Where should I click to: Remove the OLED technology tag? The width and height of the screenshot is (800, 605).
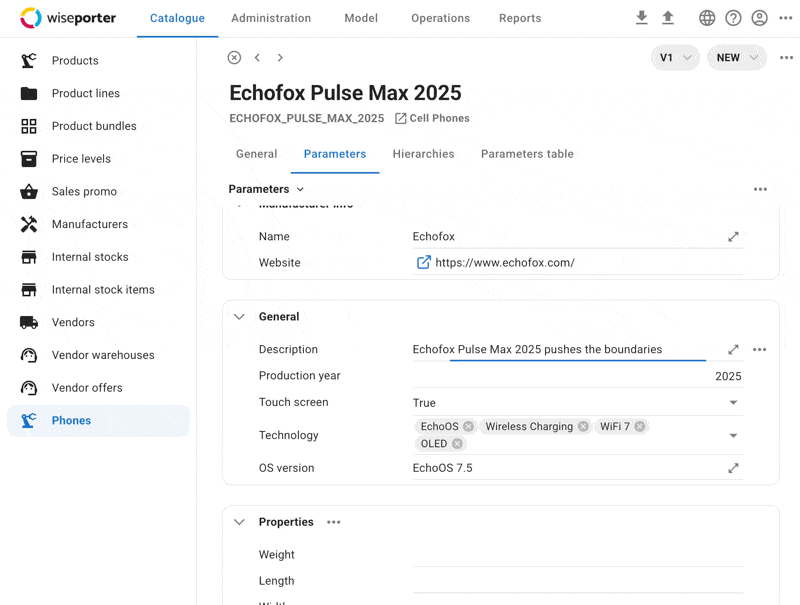[457, 444]
